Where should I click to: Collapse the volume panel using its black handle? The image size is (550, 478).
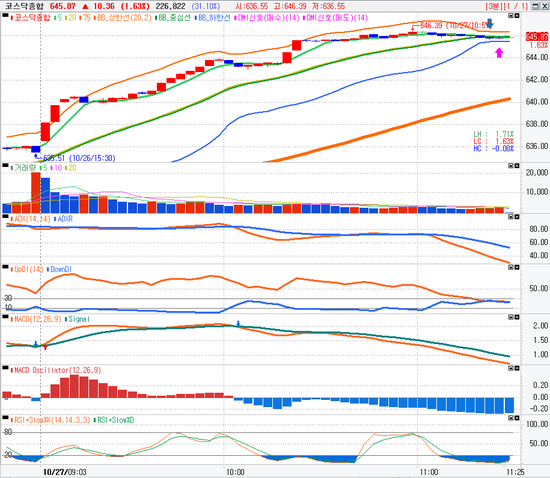coord(5,165)
